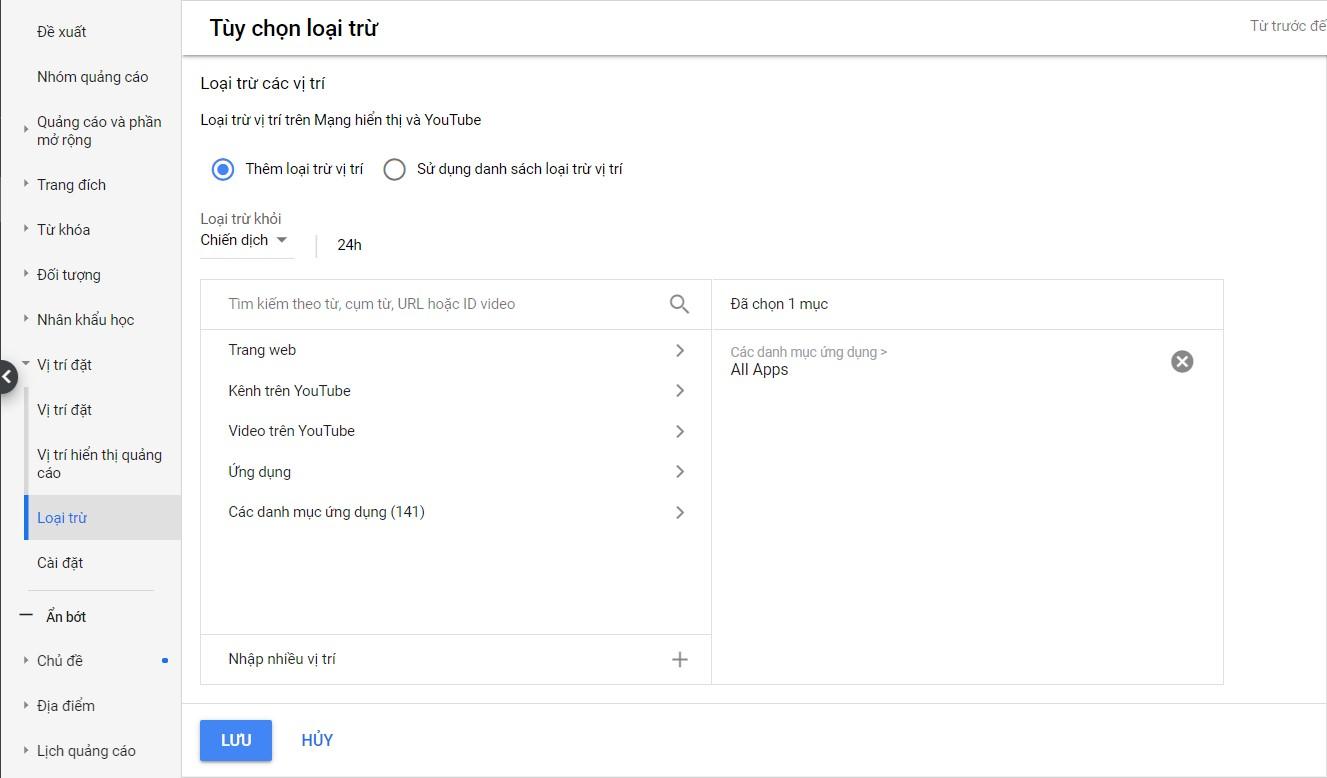Viewport: 1327px width, 778px height.
Task: Click the plus icon for Nhập nhiều vị trí
Action: (x=680, y=659)
